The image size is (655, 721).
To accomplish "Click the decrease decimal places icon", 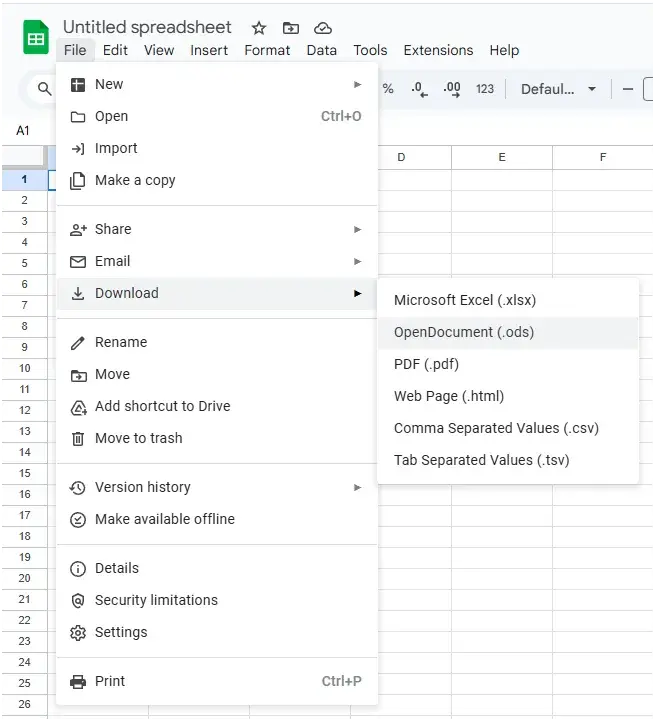I will [419, 89].
